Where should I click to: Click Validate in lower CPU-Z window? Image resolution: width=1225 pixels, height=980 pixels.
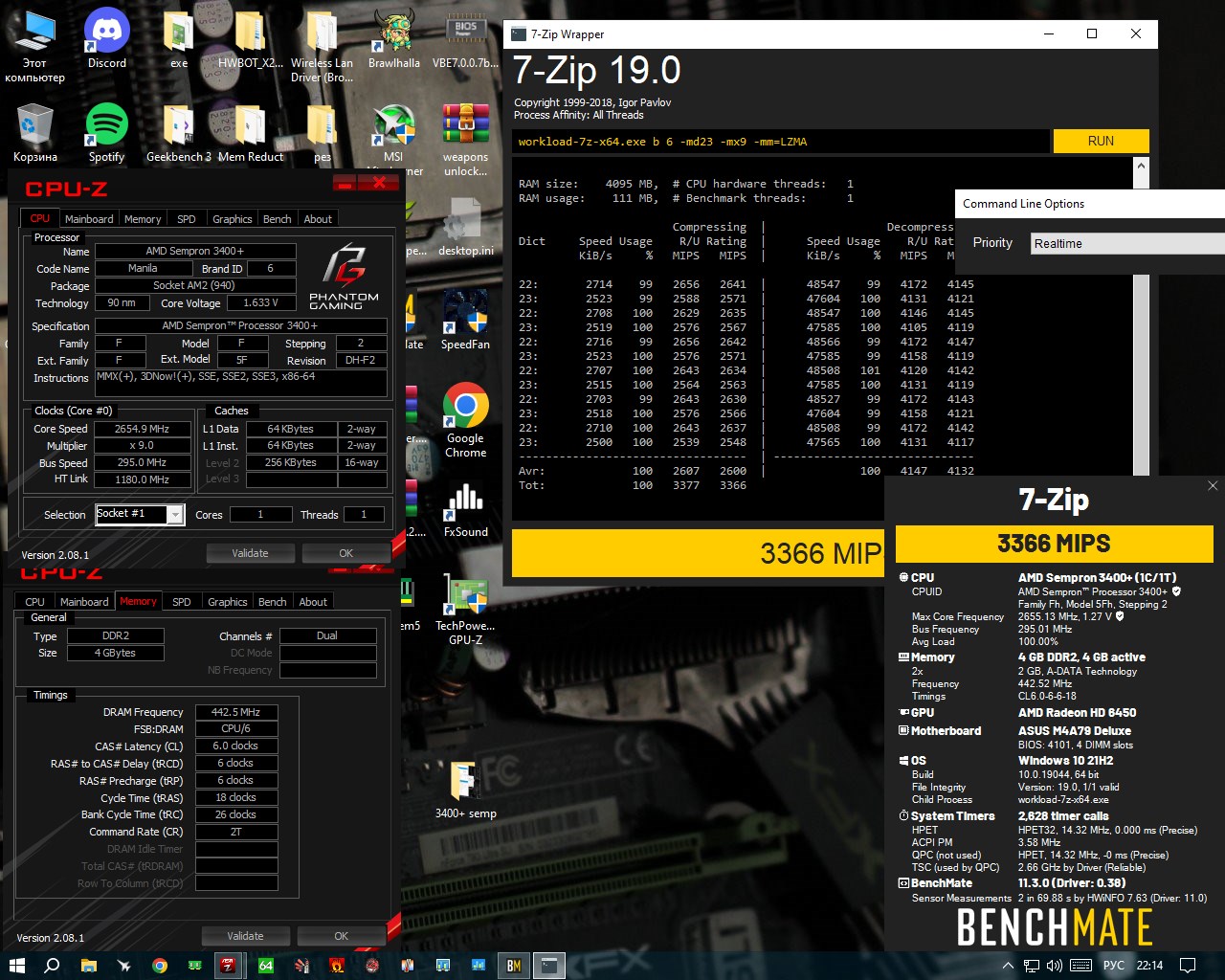coord(245,936)
